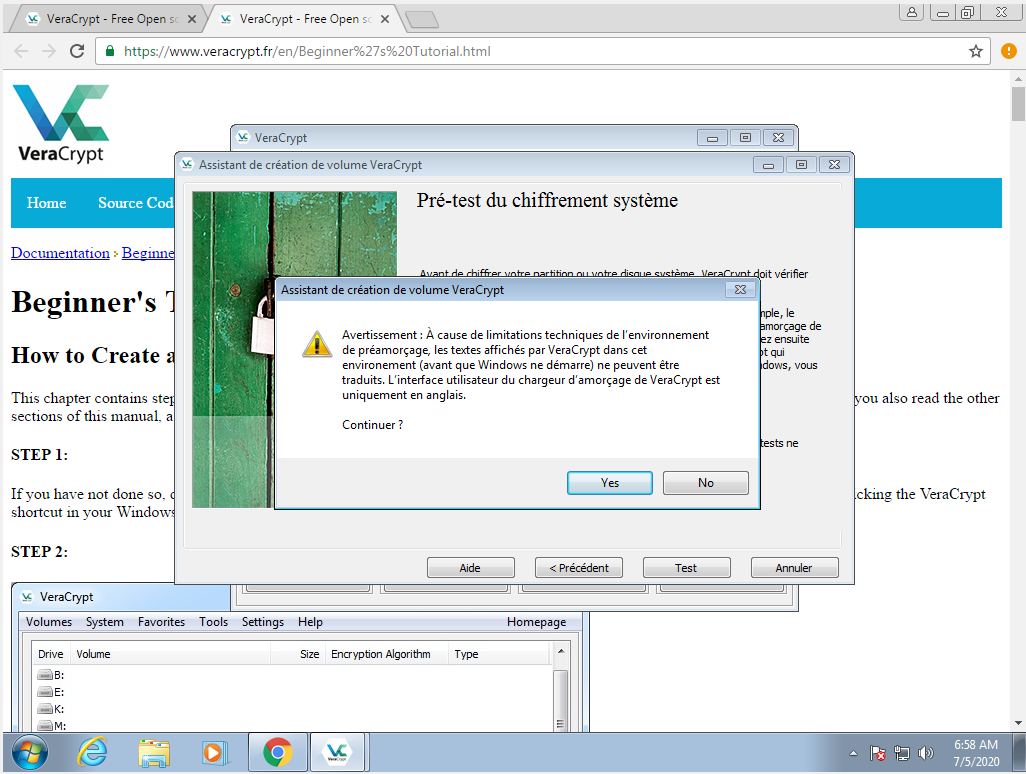Click the VeraCrypt icon in the wizard title bar

pos(187,164)
